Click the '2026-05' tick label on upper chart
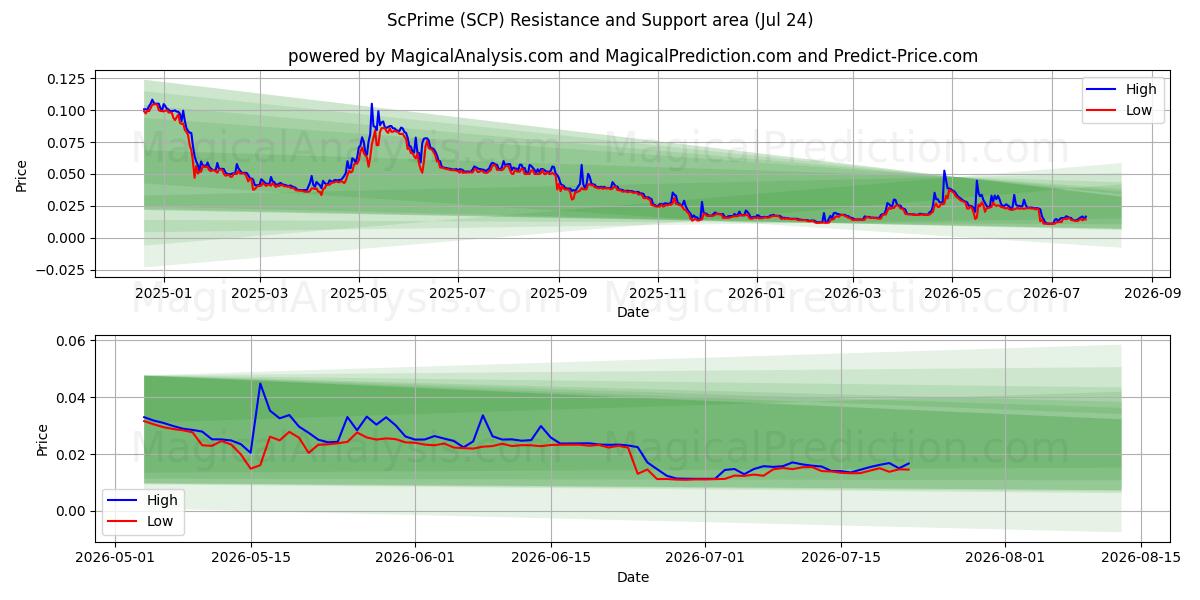The height and width of the screenshot is (600, 1200). (x=951, y=294)
